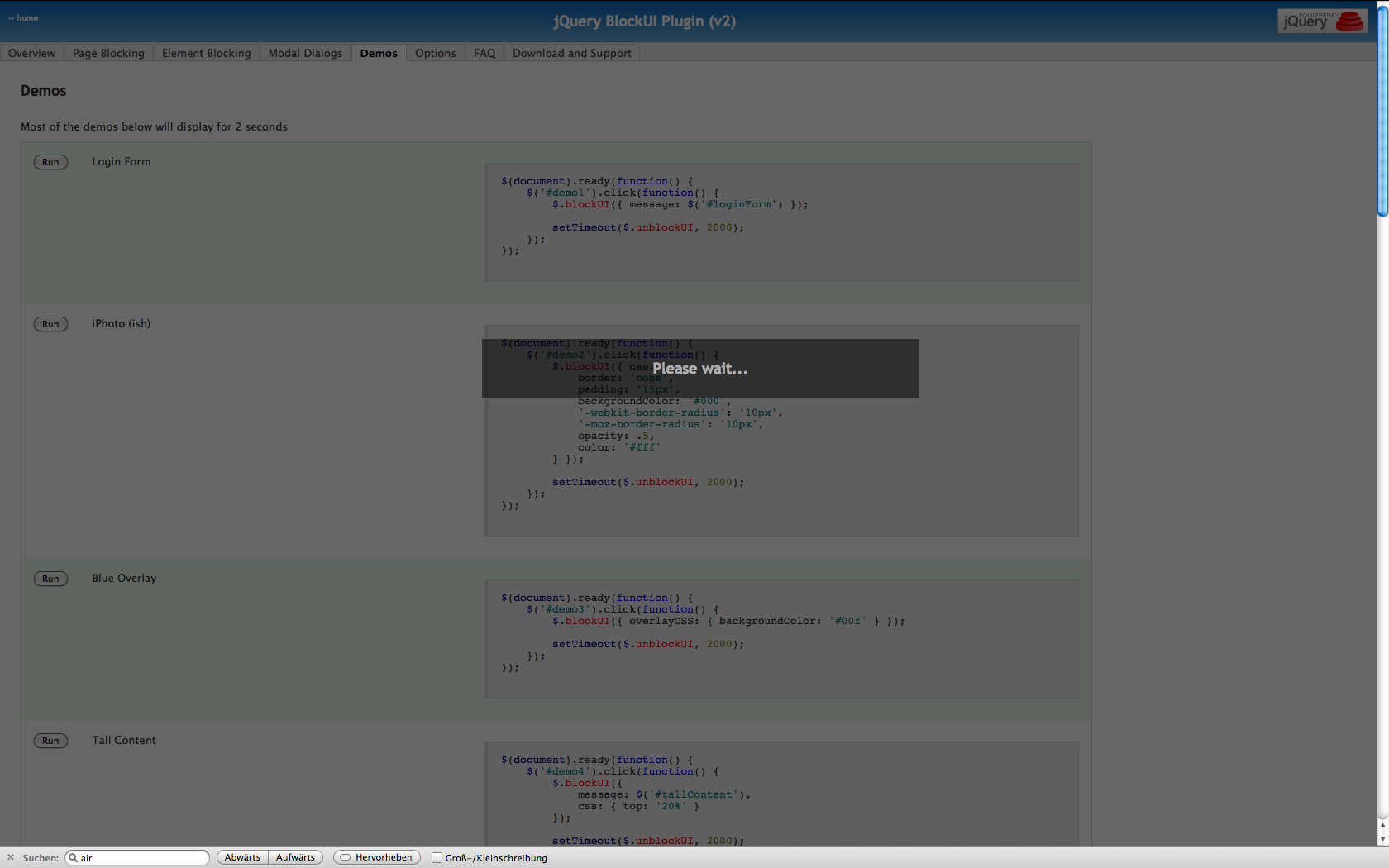The width and height of the screenshot is (1389, 868).
Task: Click the Powered by jQuery logo
Action: (x=1322, y=21)
